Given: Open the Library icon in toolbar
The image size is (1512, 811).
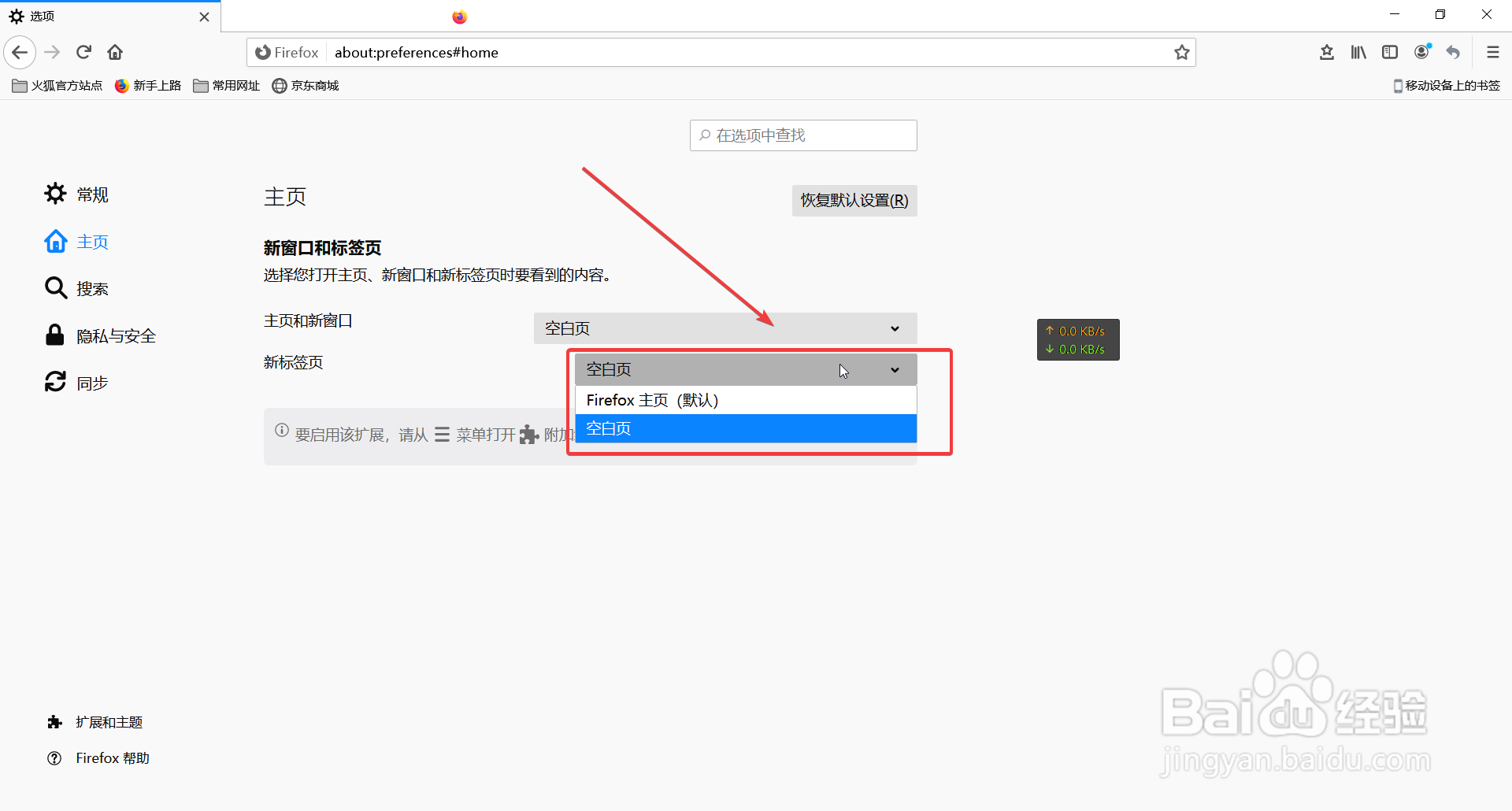Looking at the screenshot, I should point(1358,53).
